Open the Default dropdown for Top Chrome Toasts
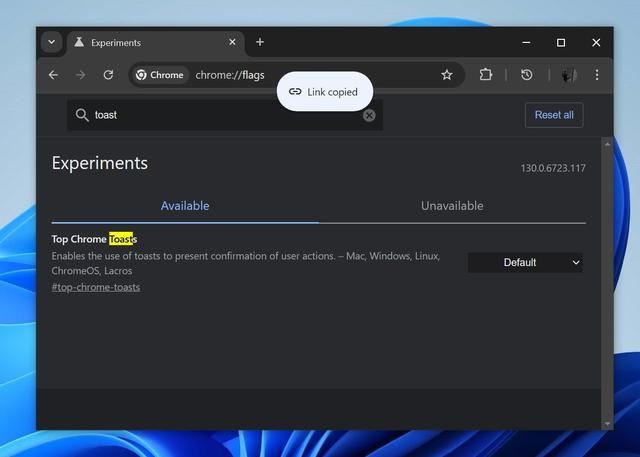The image size is (640, 457). pos(525,262)
